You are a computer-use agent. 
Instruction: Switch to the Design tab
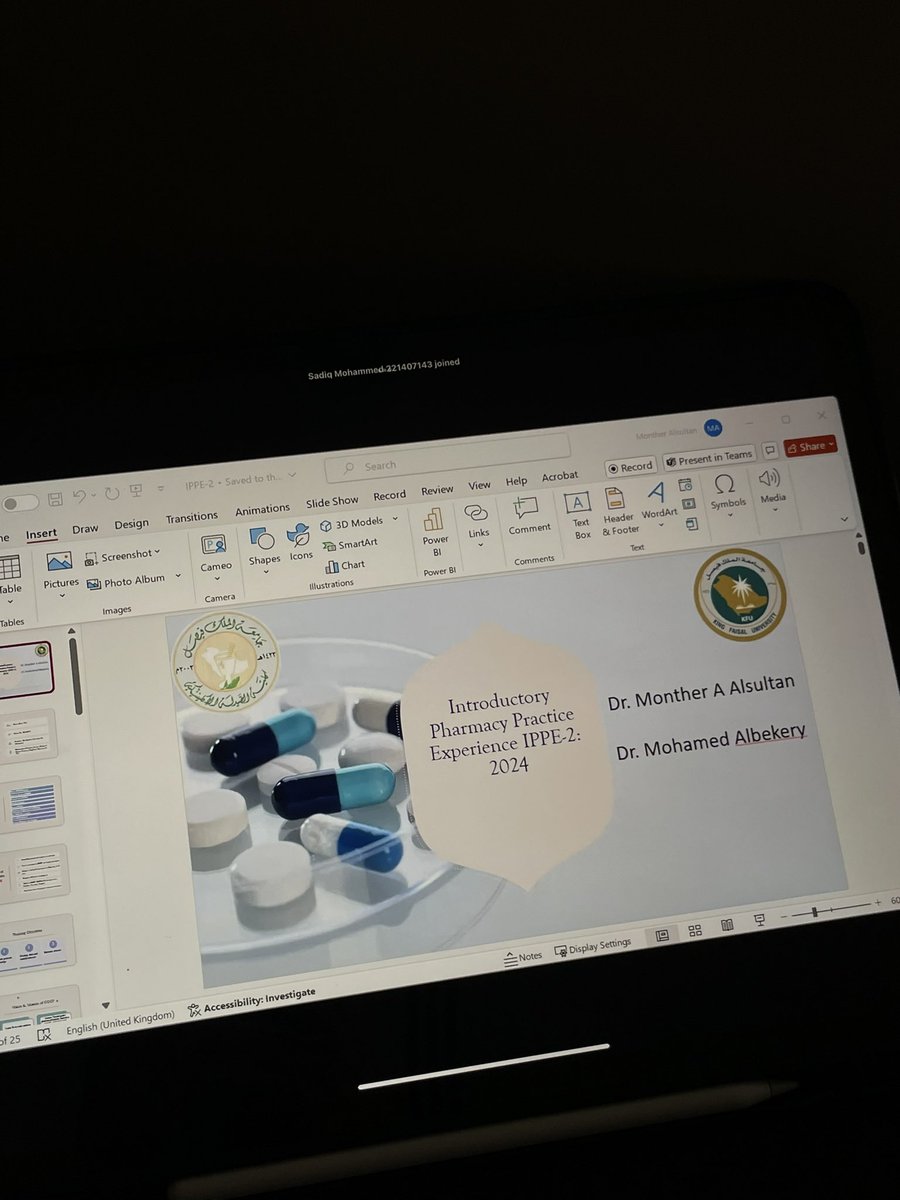131,523
